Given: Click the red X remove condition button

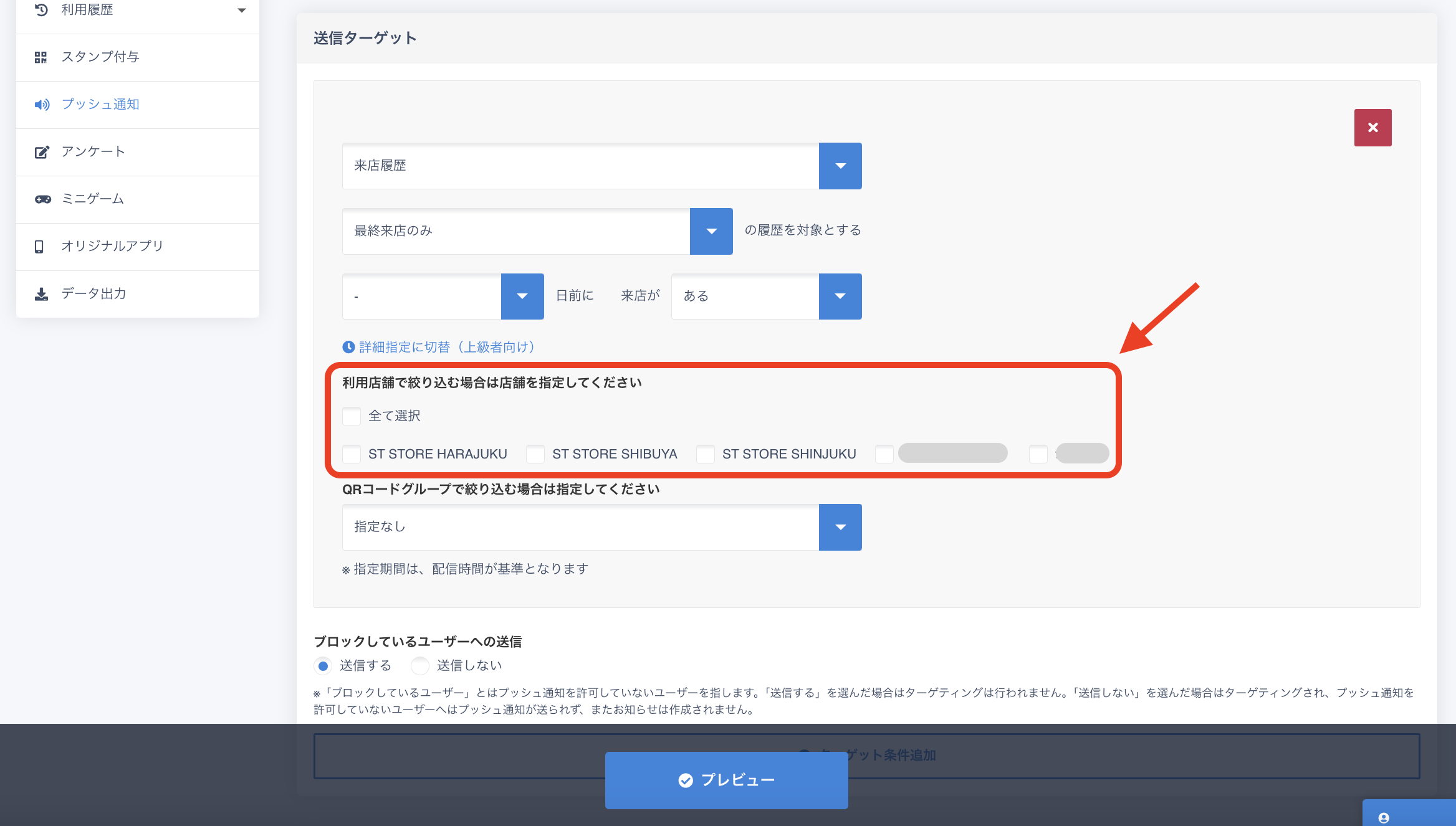Looking at the screenshot, I should click(x=1372, y=128).
